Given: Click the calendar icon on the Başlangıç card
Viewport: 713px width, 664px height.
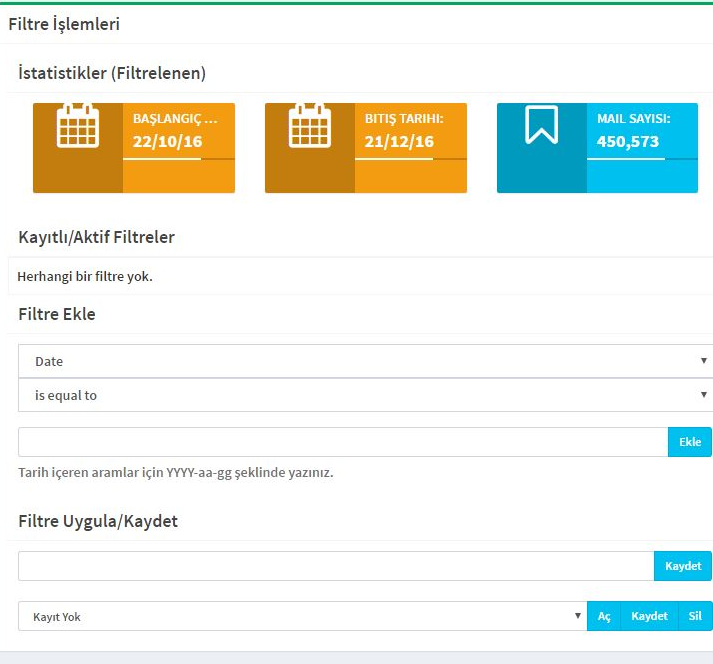Looking at the screenshot, I should click(x=77, y=127).
